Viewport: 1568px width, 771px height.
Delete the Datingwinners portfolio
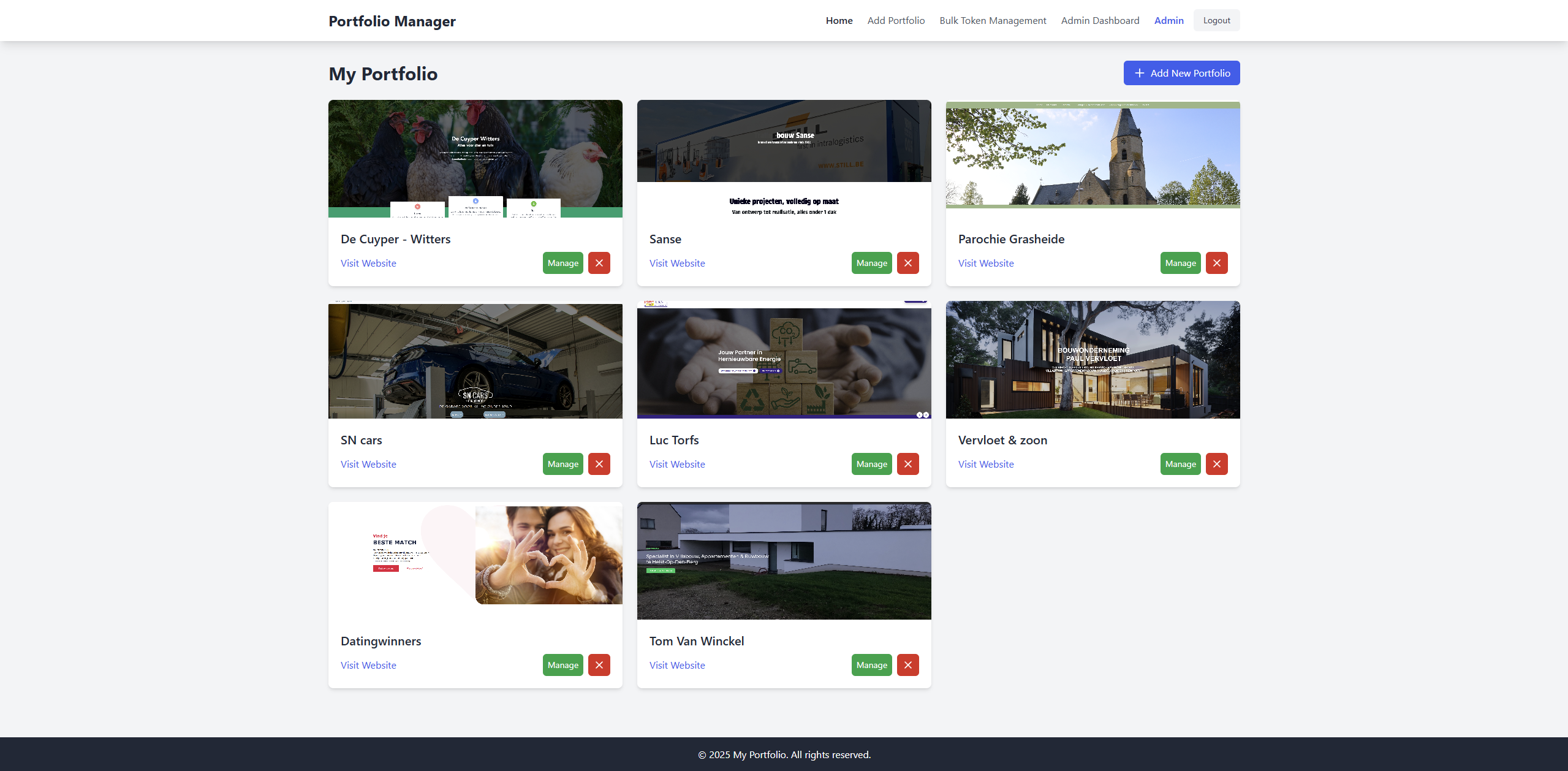click(x=599, y=665)
